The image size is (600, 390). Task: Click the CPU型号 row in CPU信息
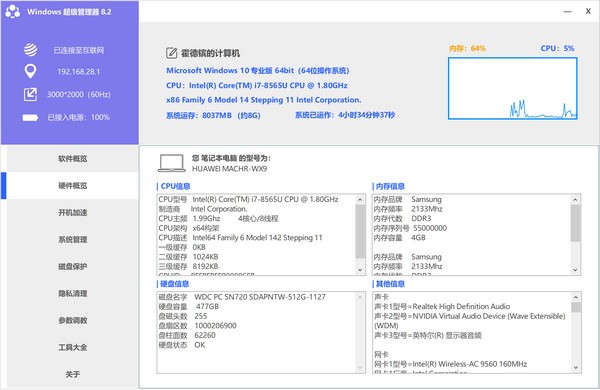point(248,199)
